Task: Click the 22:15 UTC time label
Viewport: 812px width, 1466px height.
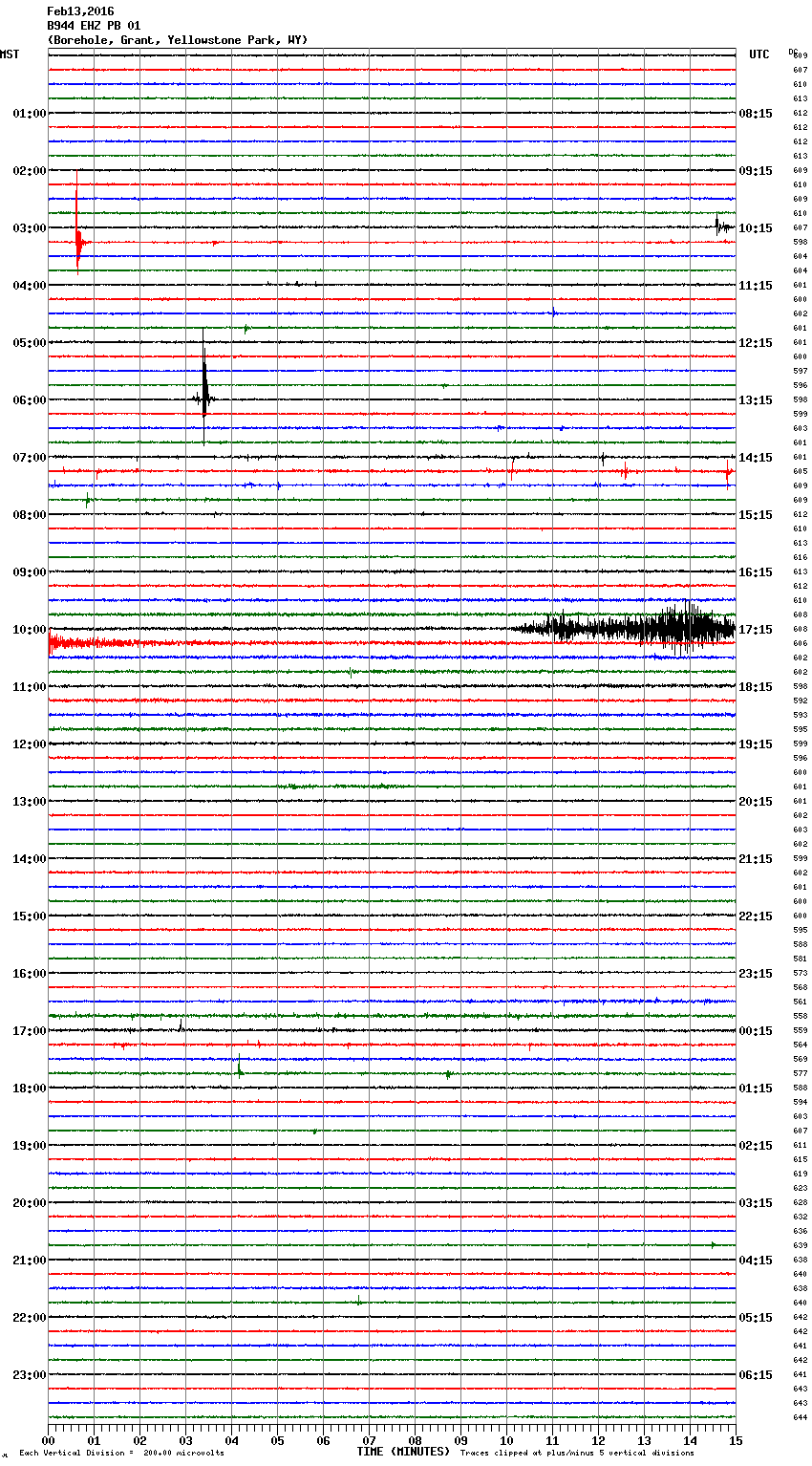Action: click(x=756, y=916)
